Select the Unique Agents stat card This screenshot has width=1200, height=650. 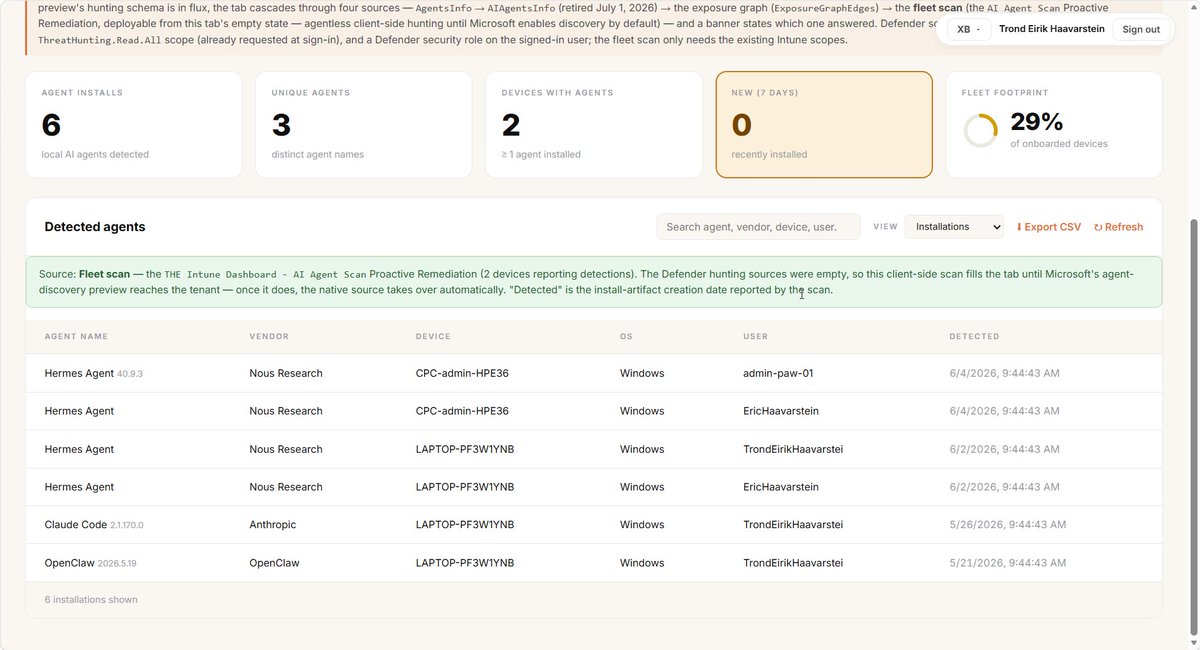(364, 125)
